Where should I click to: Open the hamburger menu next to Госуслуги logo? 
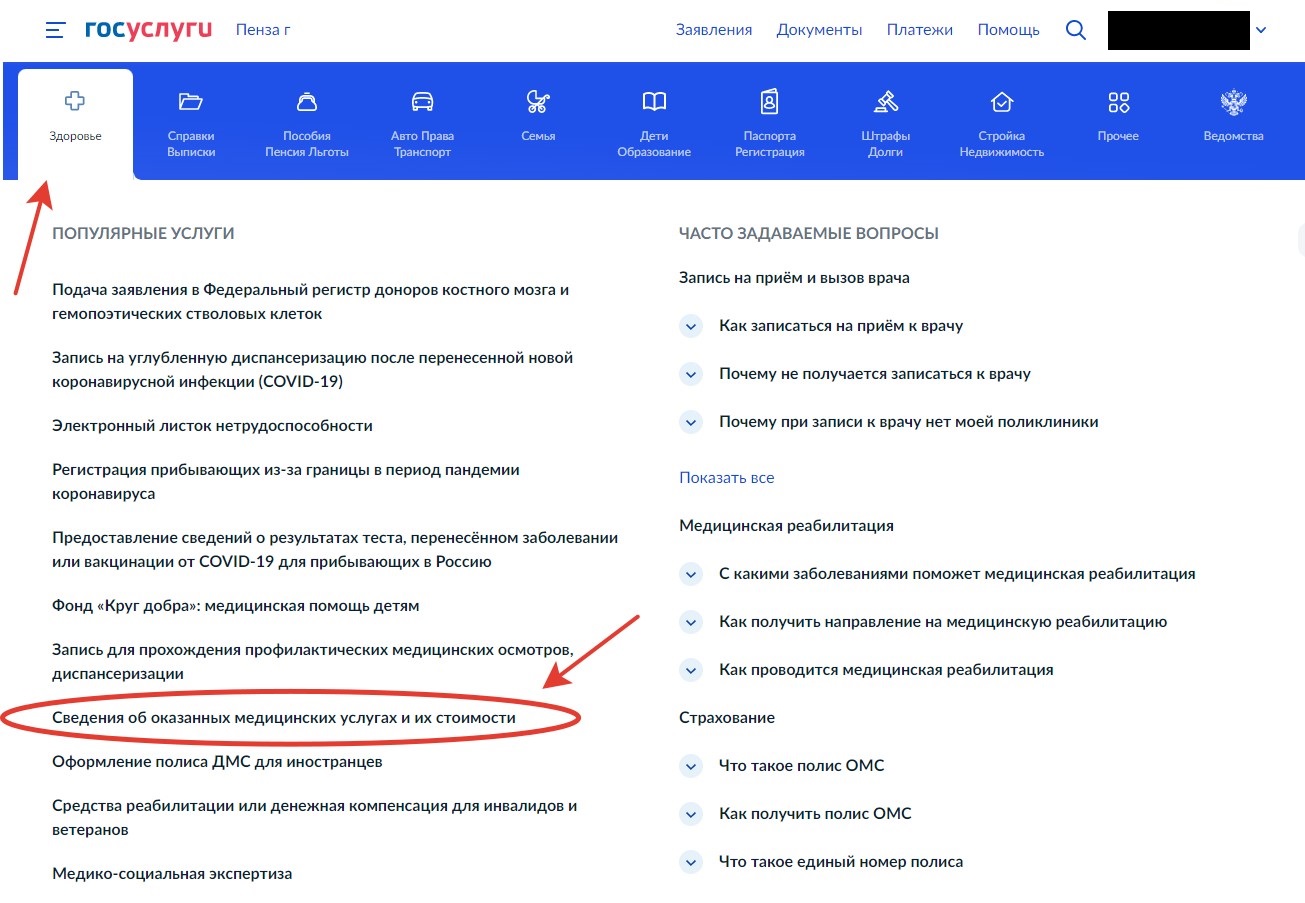coord(55,30)
